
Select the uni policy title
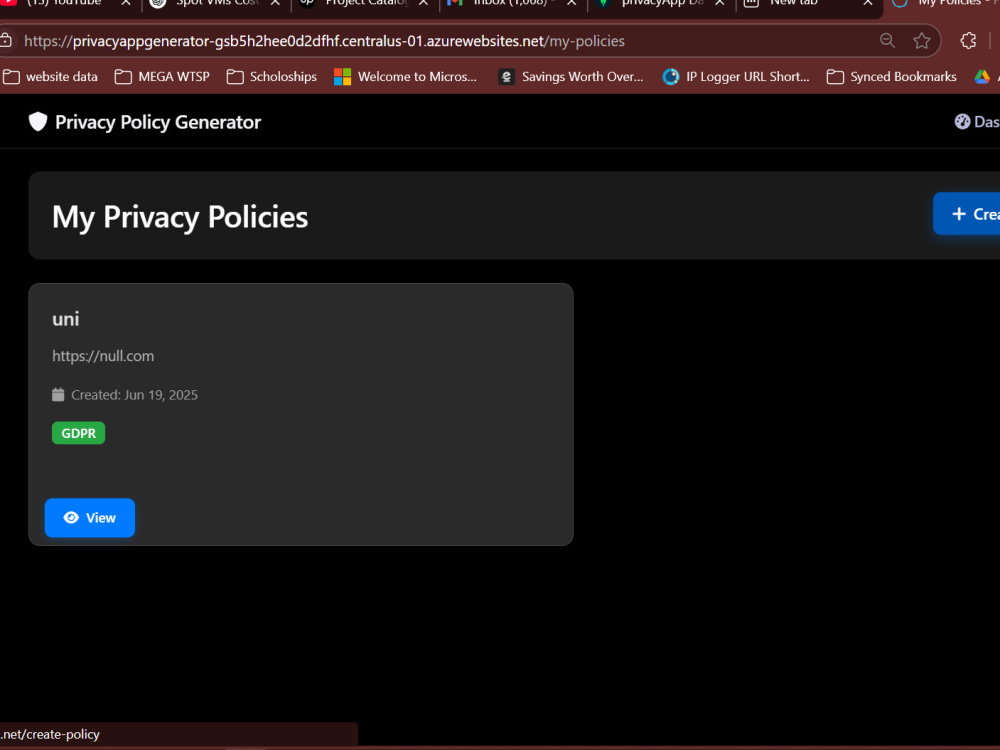66,319
